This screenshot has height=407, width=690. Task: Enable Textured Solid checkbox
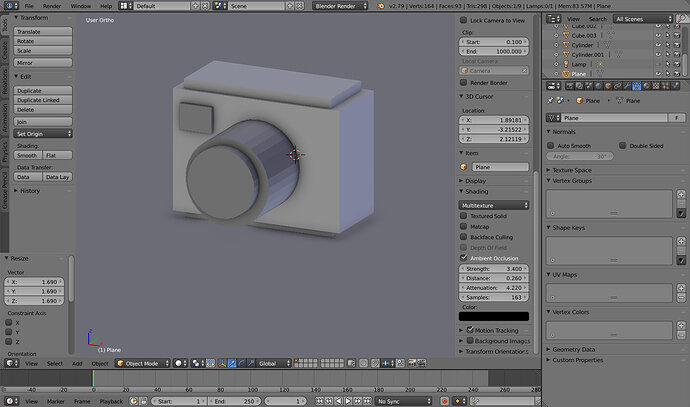pos(463,216)
